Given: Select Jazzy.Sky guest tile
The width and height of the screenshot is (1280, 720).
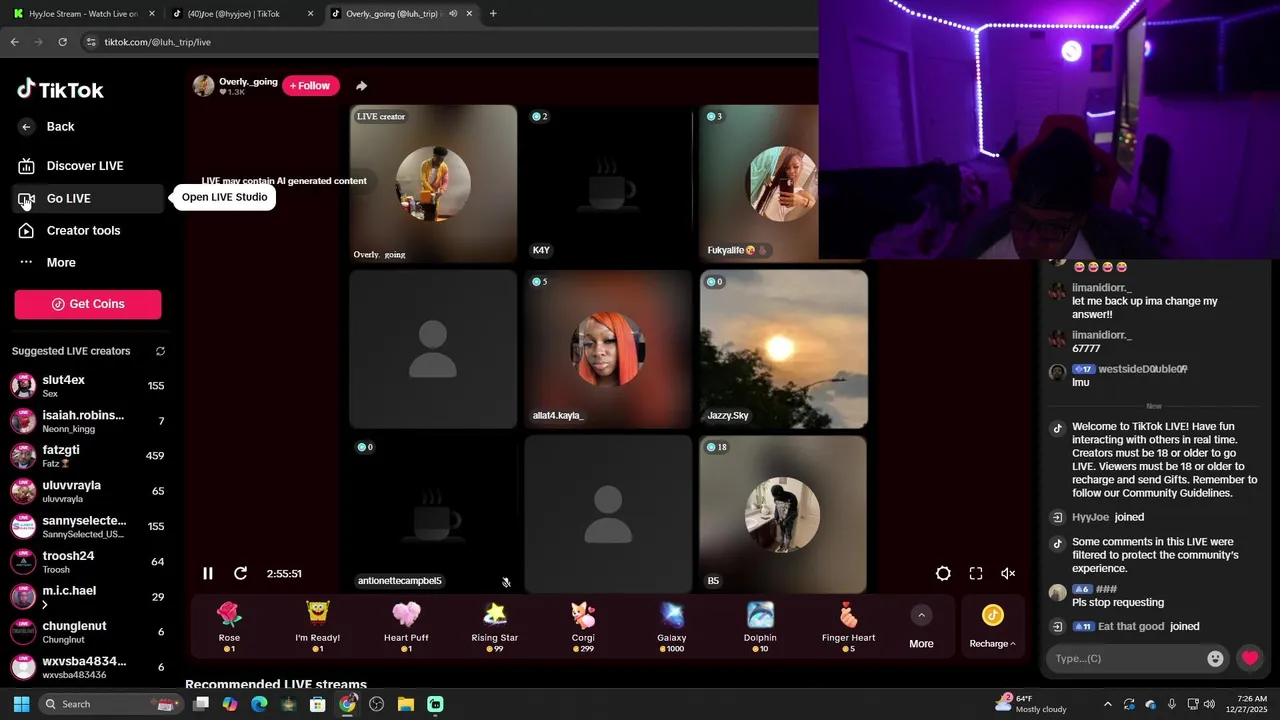Looking at the screenshot, I should 784,349.
